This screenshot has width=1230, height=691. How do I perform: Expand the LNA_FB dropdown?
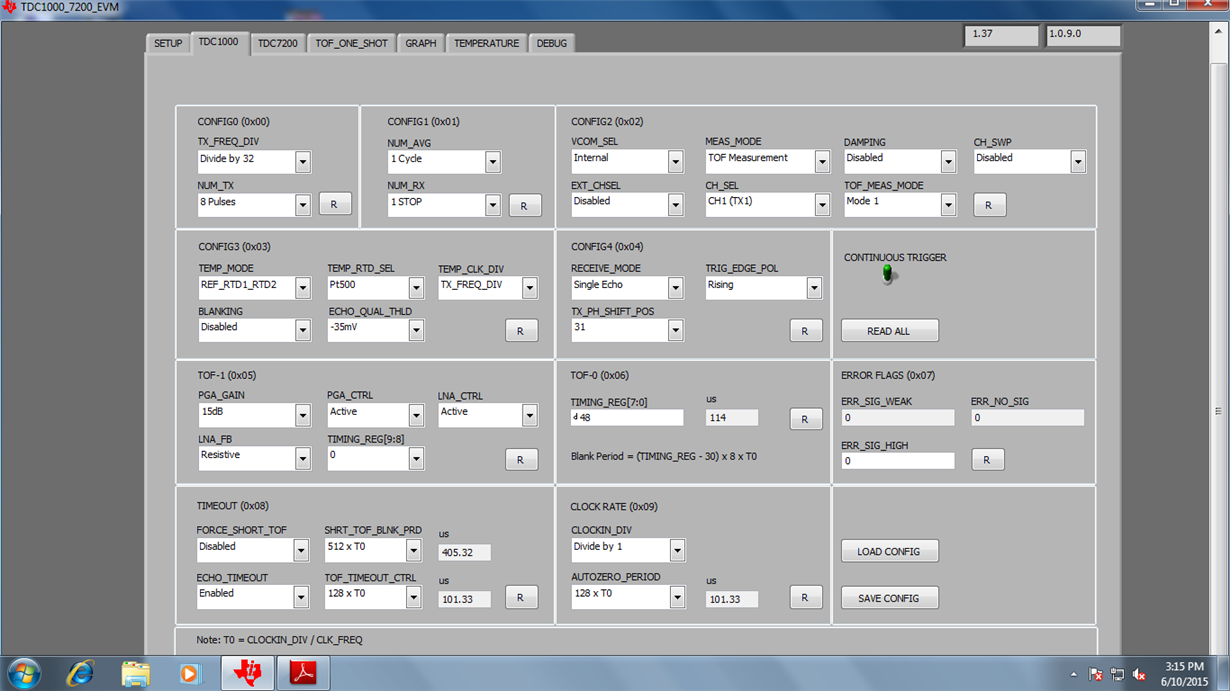tap(303, 458)
